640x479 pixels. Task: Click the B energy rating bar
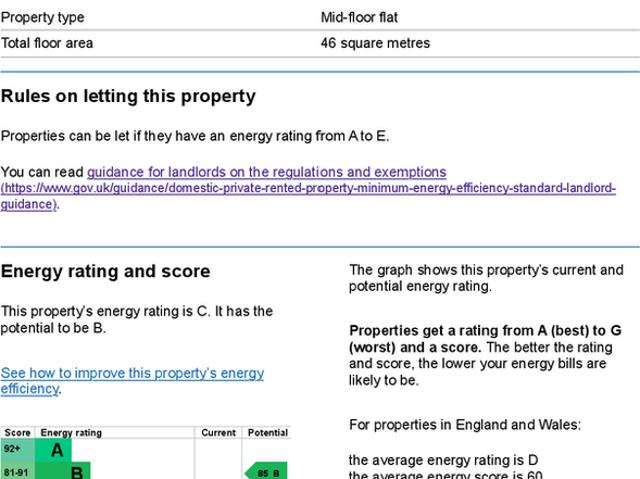[x=66, y=472]
